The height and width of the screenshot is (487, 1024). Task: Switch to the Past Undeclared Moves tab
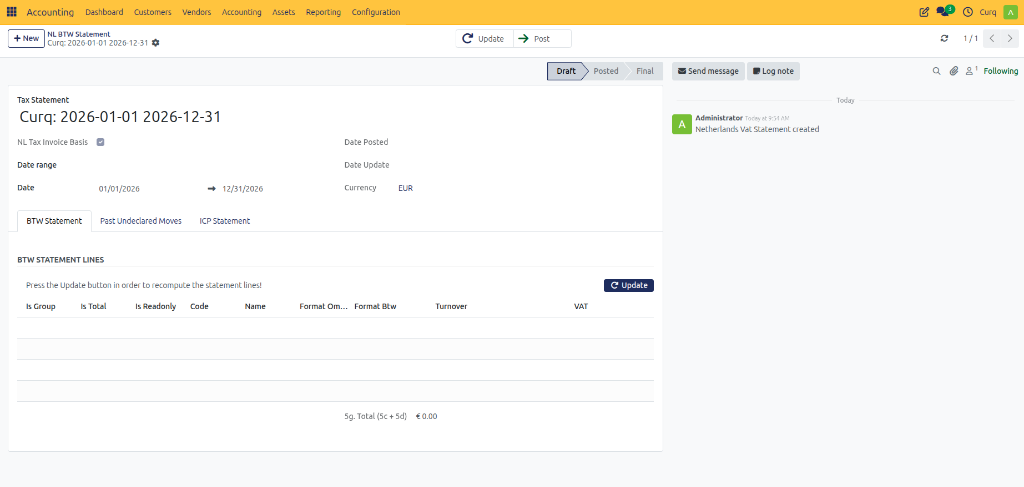point(141,221)
